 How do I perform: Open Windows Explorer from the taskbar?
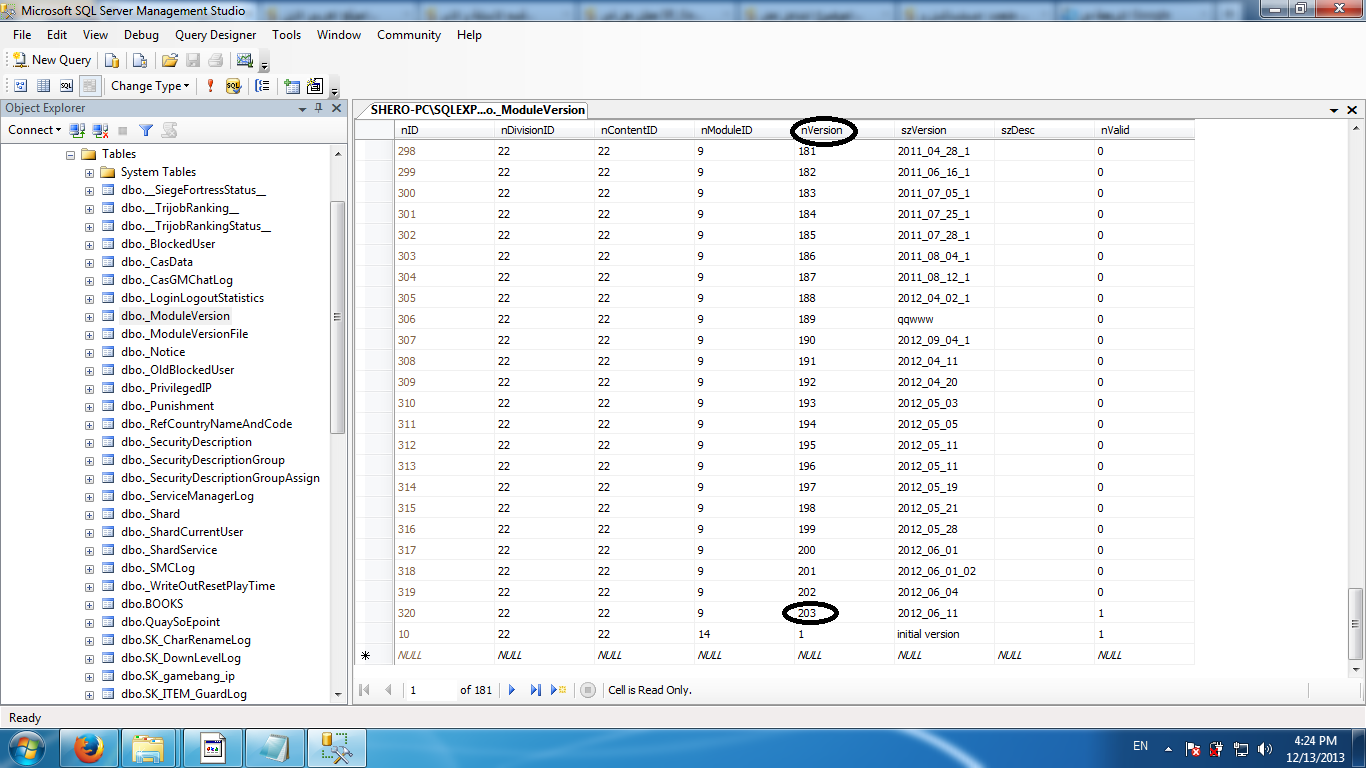pos(149,748)
